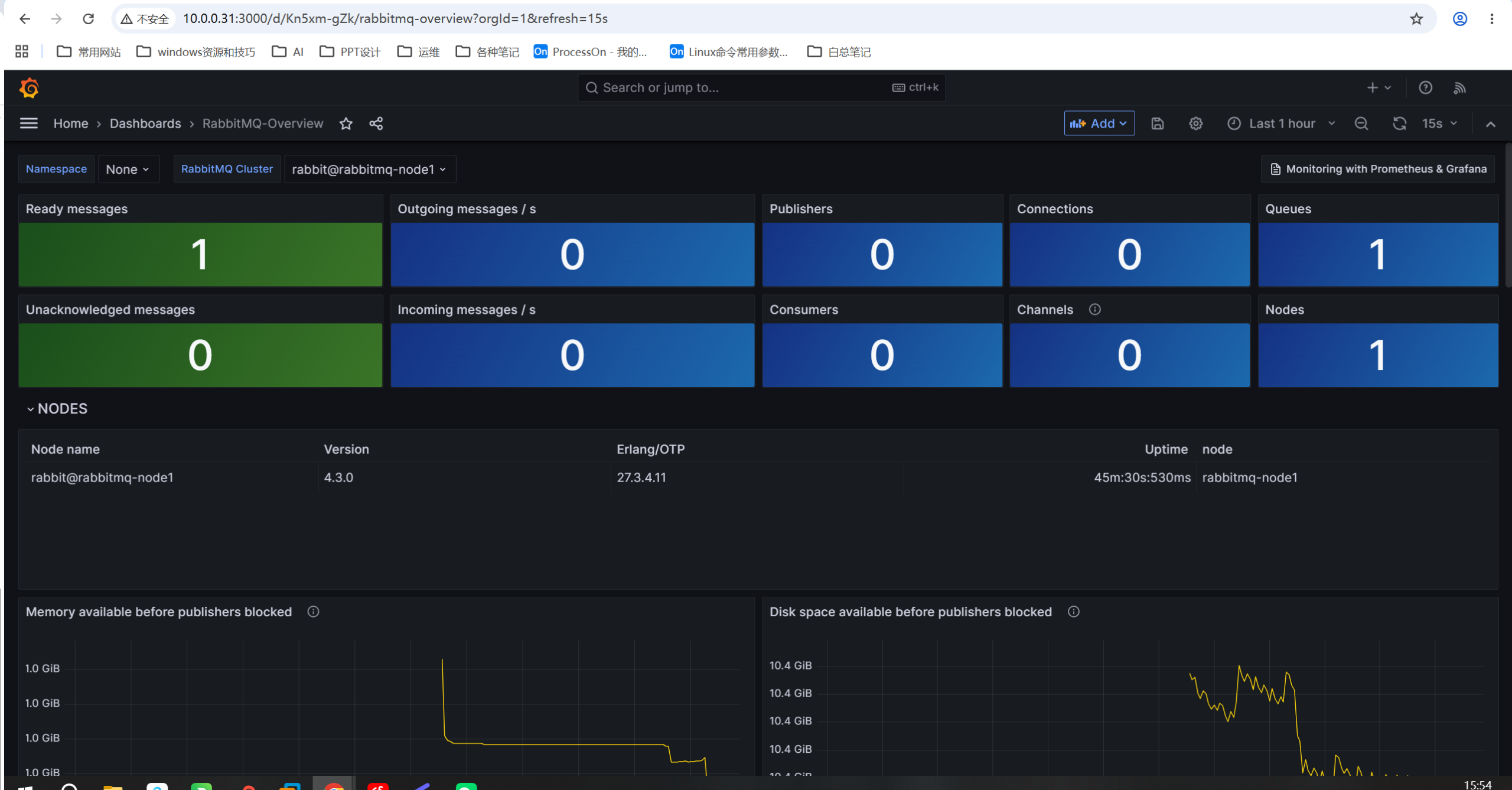This screenshot has width=1512, height=790.
Task: Click the Connections panel title
Action: click(1055, 209)
